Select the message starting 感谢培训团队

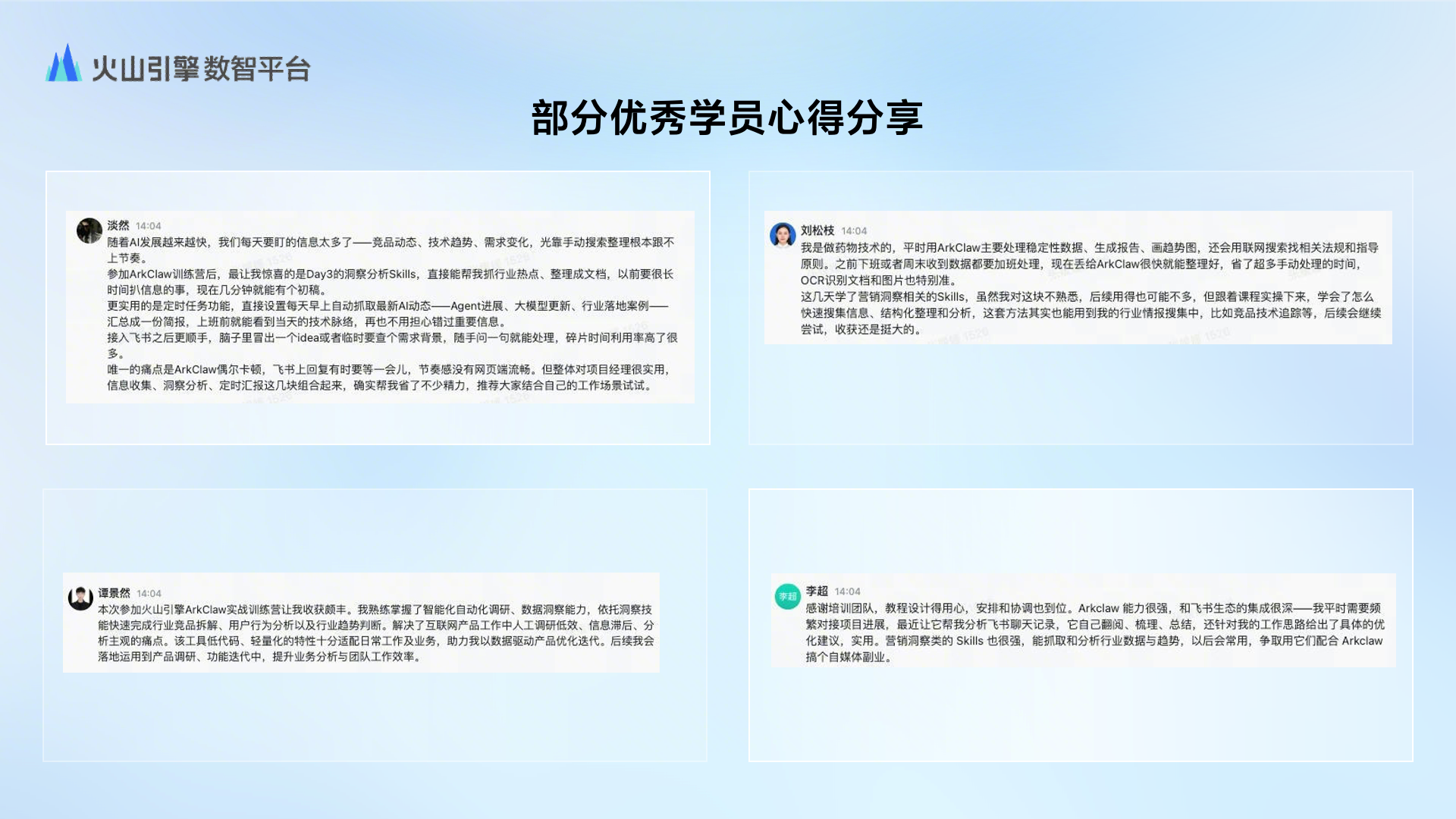(x=1095, y=632)
